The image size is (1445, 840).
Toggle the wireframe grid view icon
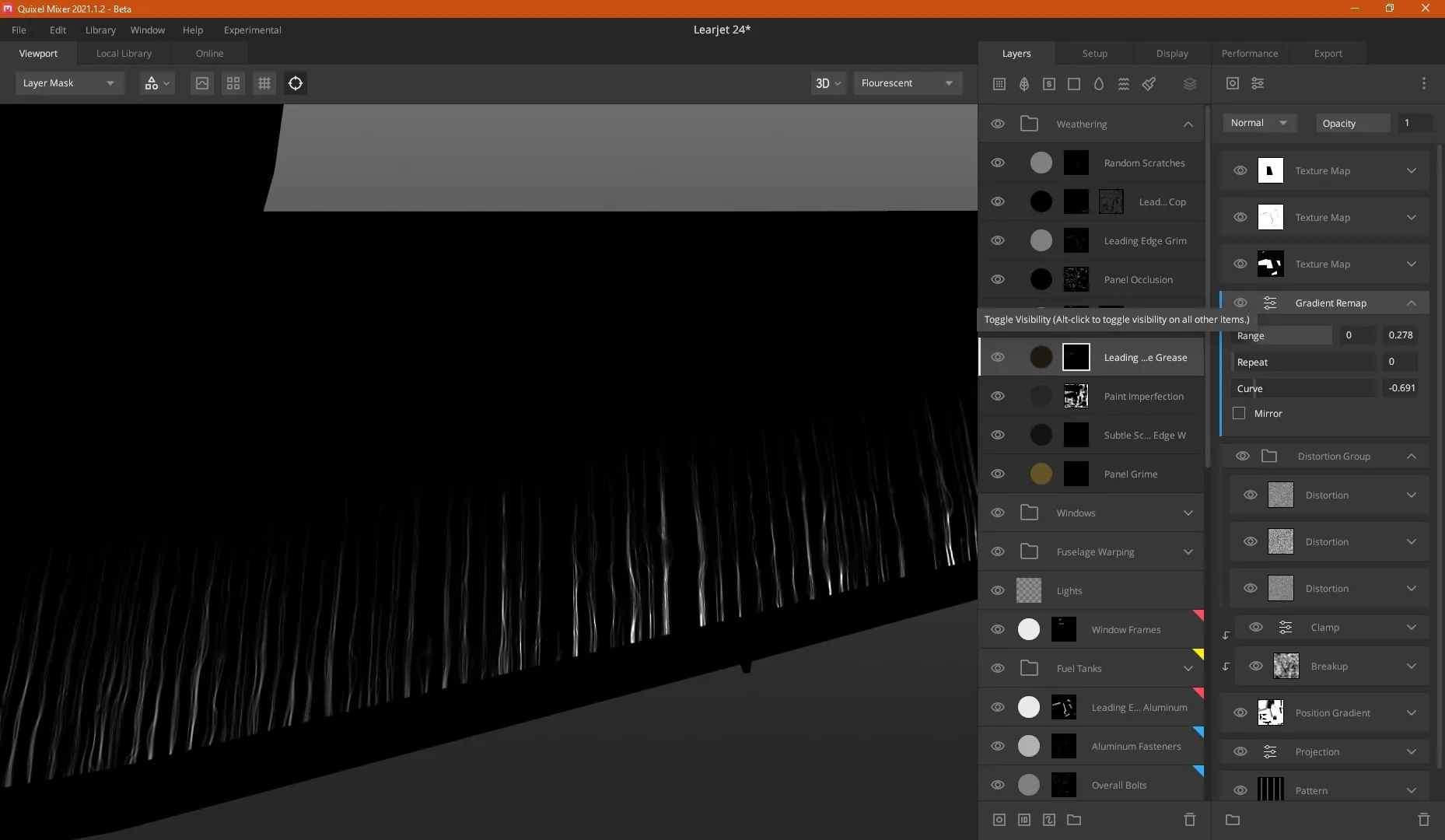click(x=264, y=83)
